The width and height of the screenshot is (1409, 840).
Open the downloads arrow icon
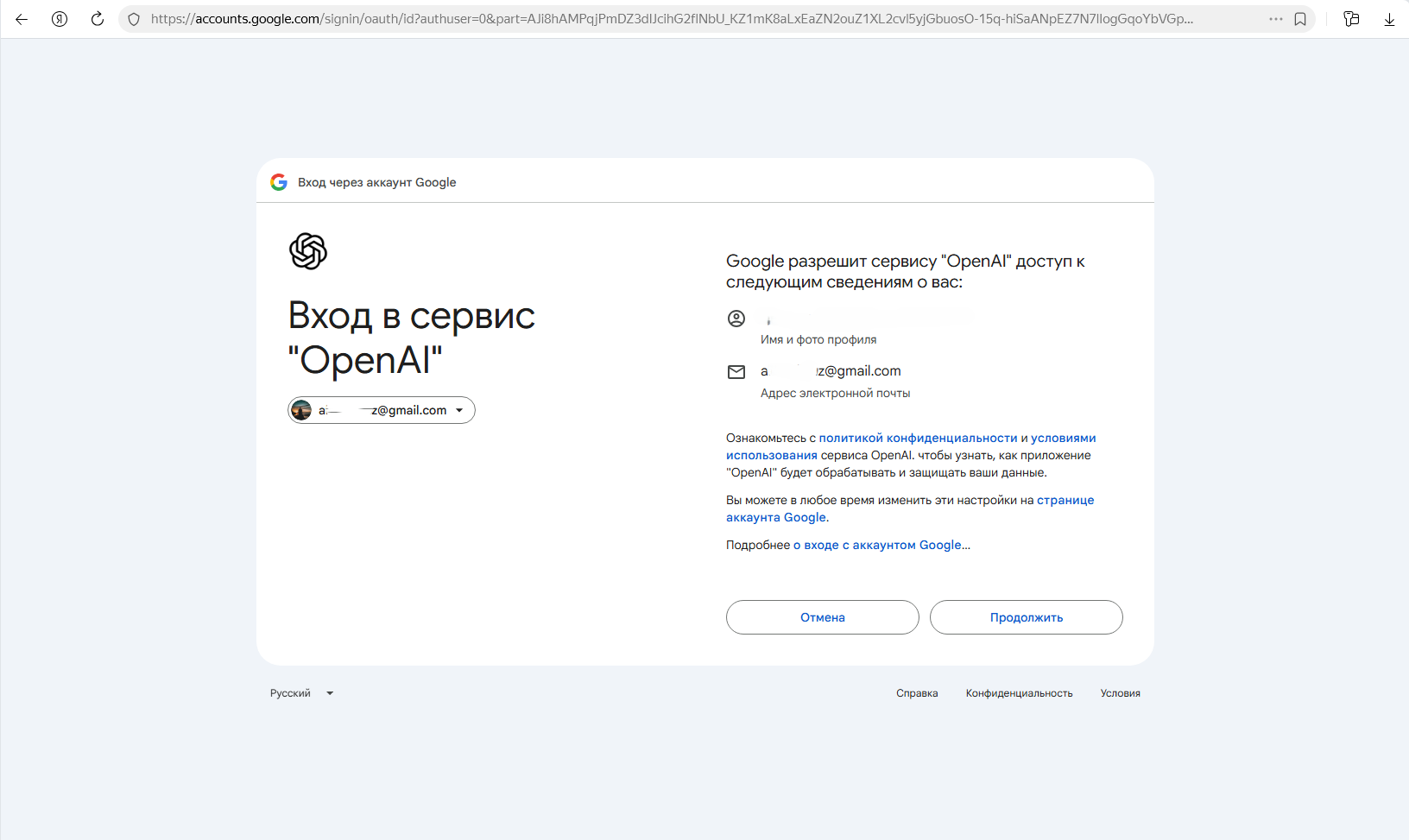point(1389,19)
